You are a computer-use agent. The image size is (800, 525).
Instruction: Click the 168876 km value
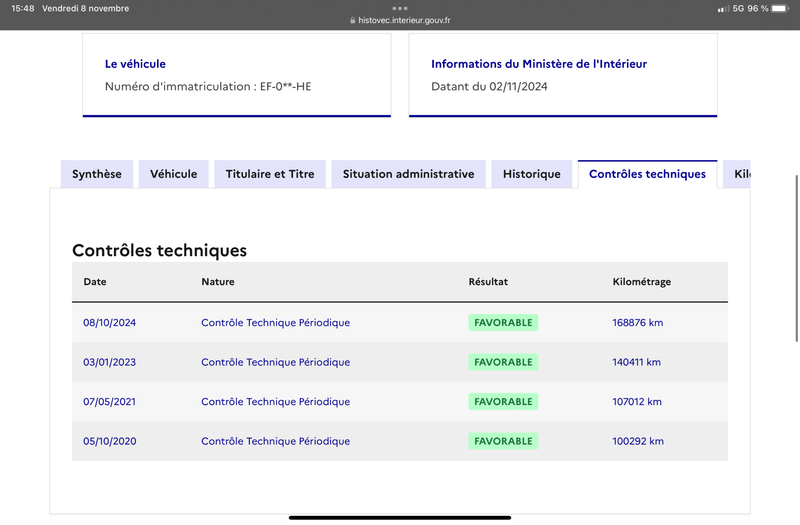(638, 322)
